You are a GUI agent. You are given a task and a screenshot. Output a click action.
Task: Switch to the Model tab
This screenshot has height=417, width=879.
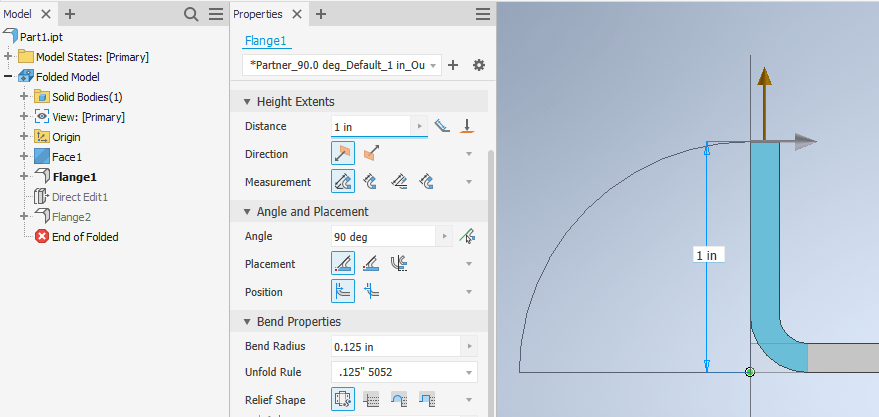(x=19, y=14)
